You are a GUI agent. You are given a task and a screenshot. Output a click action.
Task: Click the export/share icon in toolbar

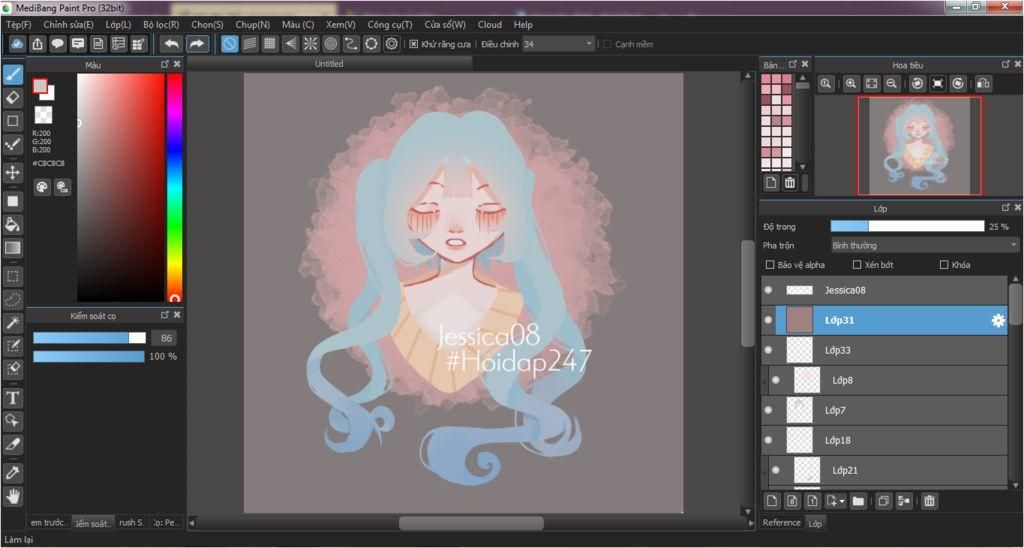click(x=38, y=44)
